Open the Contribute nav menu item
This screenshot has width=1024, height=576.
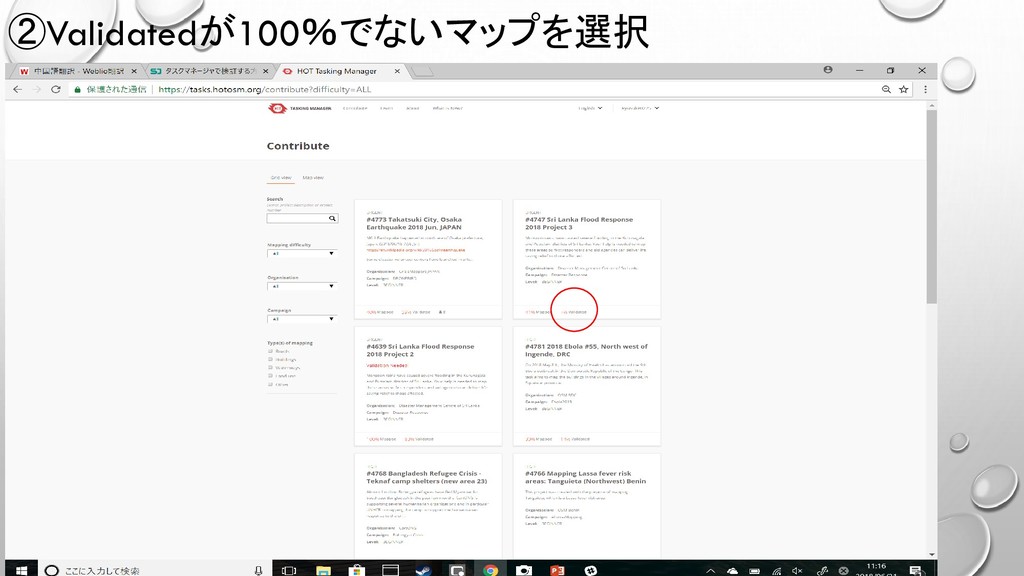[355, 108]
